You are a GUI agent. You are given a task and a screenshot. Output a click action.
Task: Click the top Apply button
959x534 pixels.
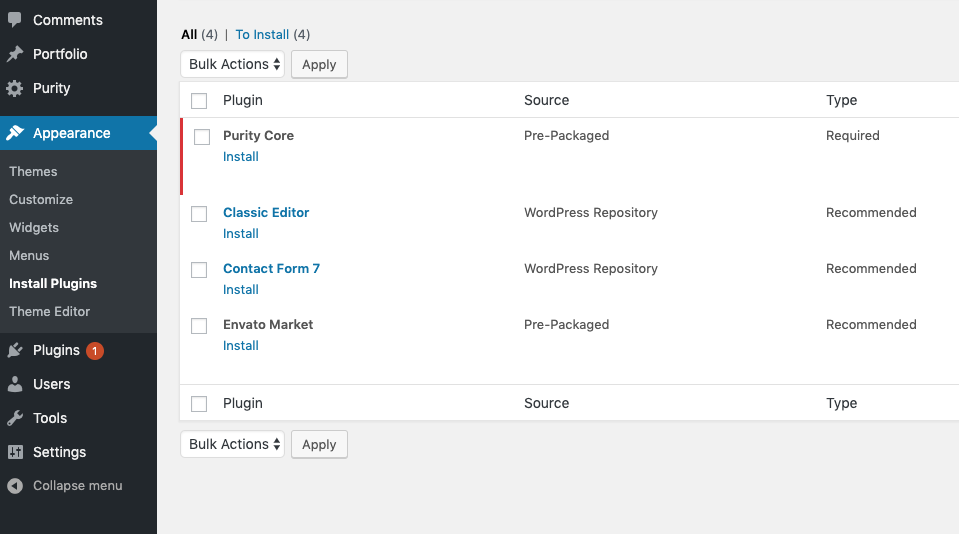click(x=319, y=64)
